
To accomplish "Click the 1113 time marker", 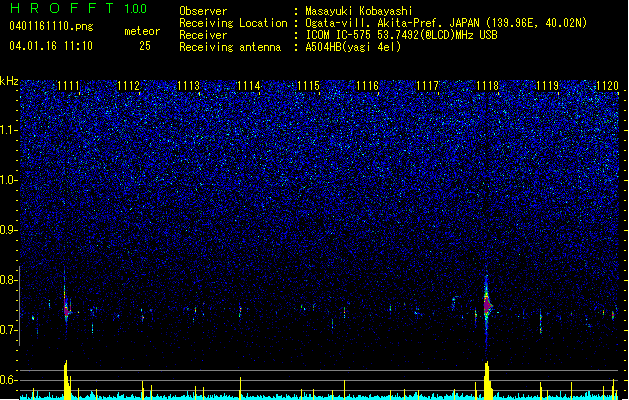I will (x=188, y=86).
